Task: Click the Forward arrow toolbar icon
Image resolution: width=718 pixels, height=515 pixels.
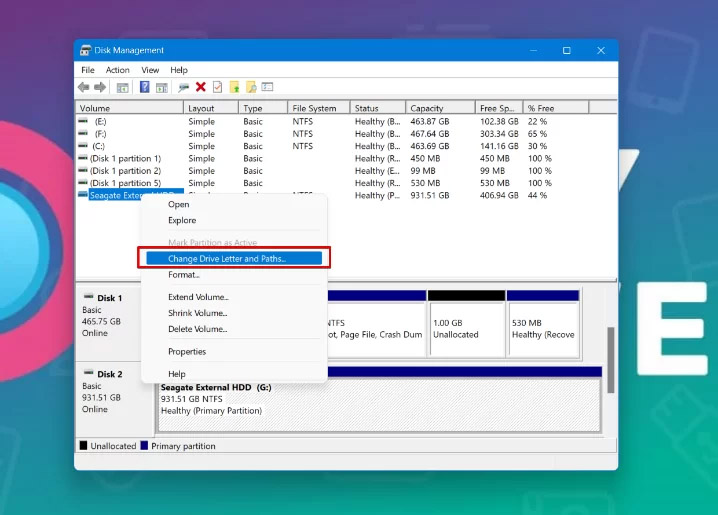Action: (x=100, y=87)
